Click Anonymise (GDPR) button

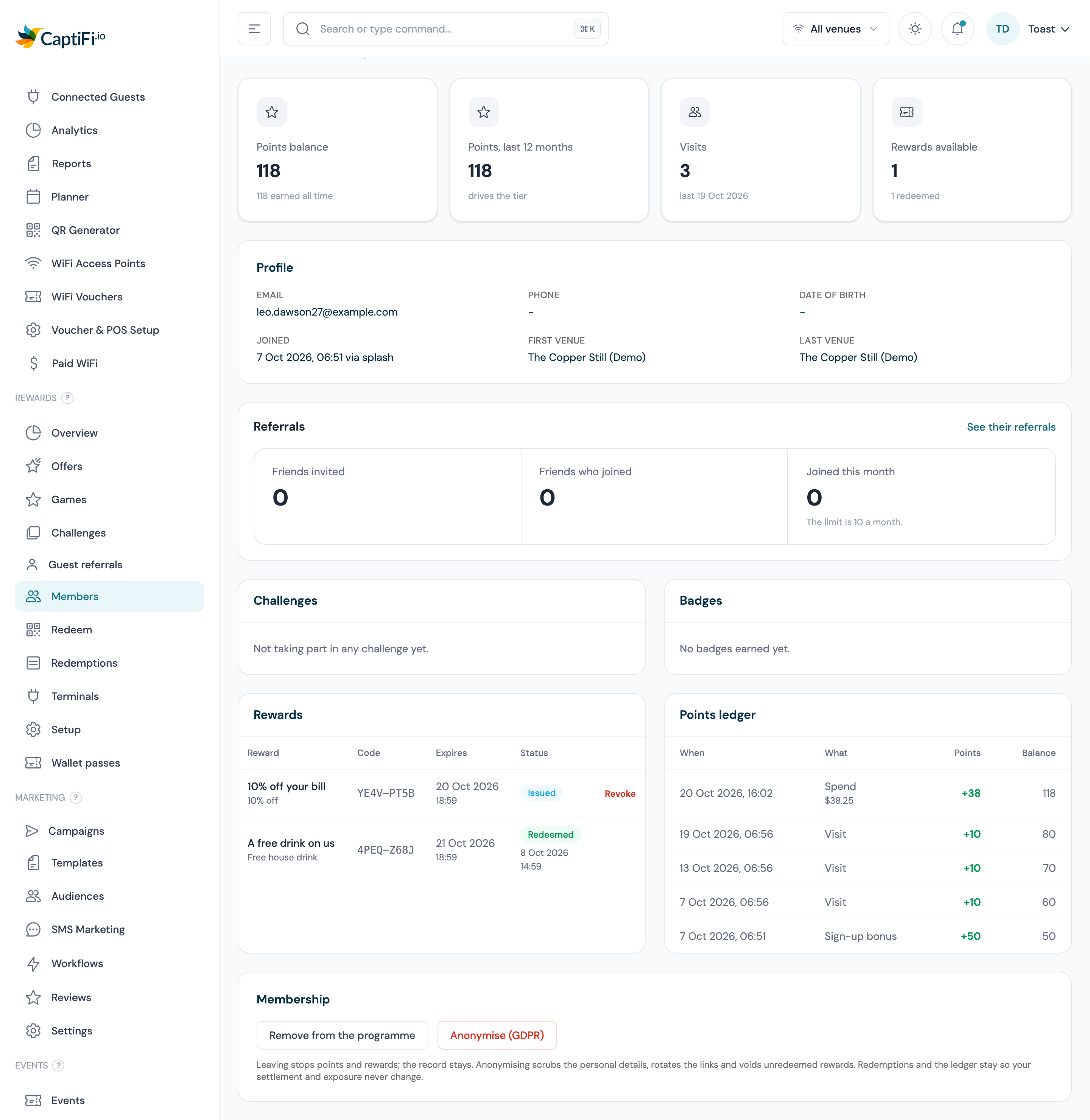tap(497, 1035)
